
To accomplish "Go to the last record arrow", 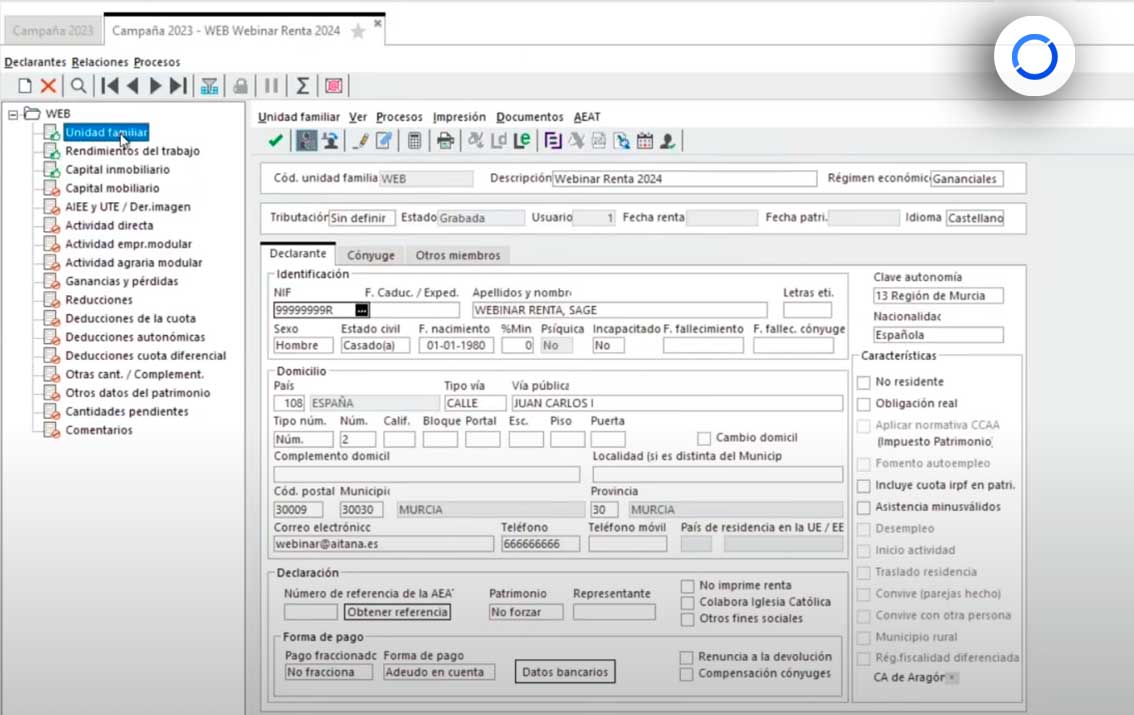I will click(x=178, y=86).
